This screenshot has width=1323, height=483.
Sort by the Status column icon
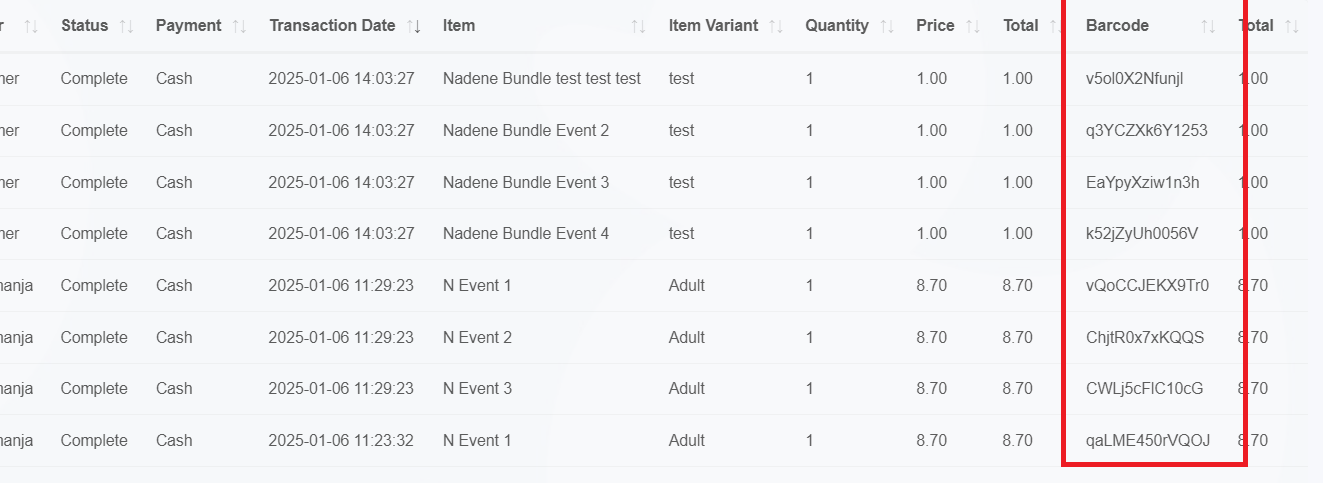(126, 26)
